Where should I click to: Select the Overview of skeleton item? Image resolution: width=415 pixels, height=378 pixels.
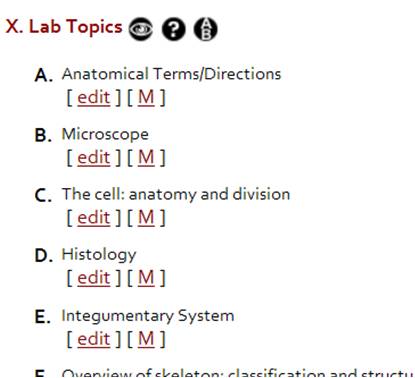point(237,373)
